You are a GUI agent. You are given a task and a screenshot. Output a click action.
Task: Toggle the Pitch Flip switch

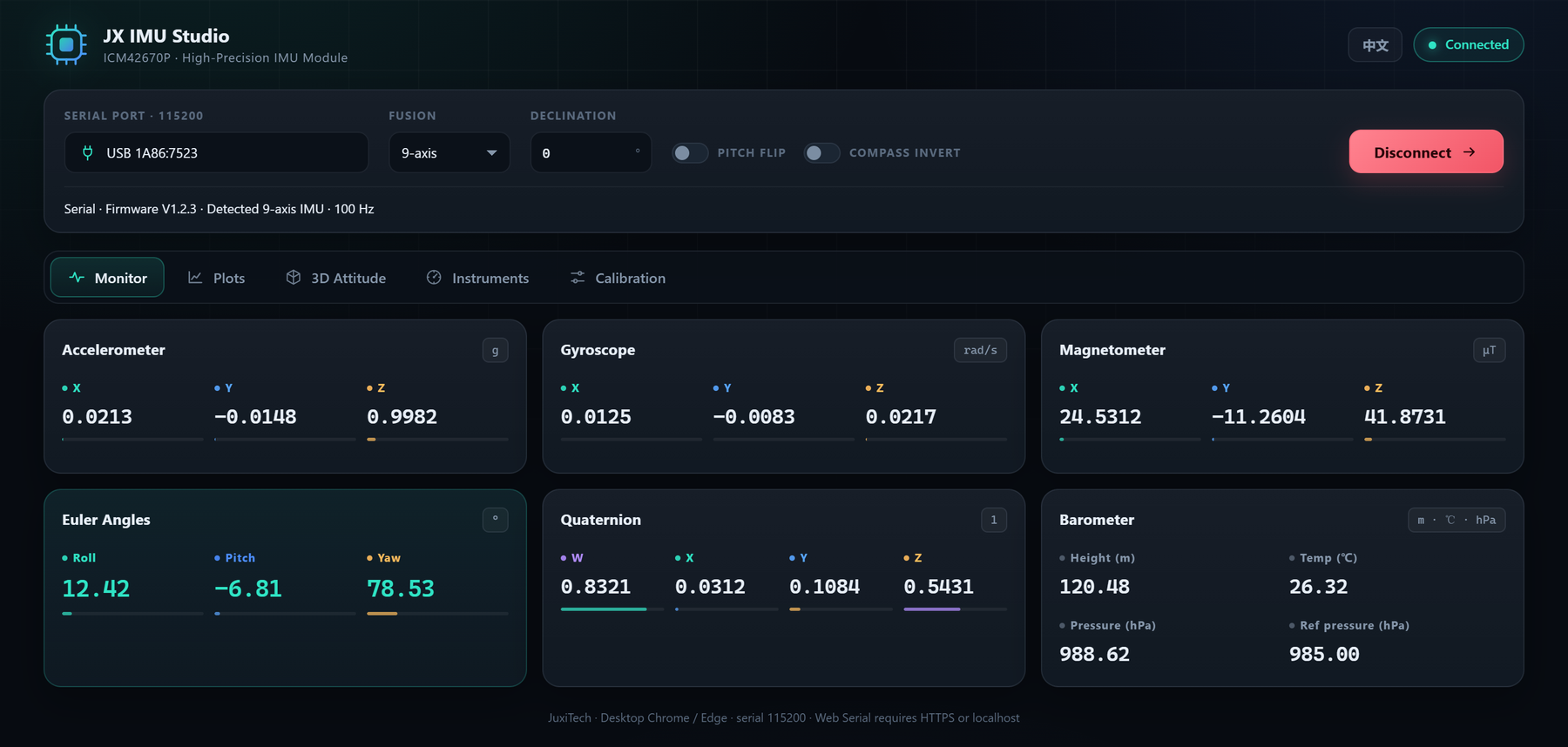689,152
